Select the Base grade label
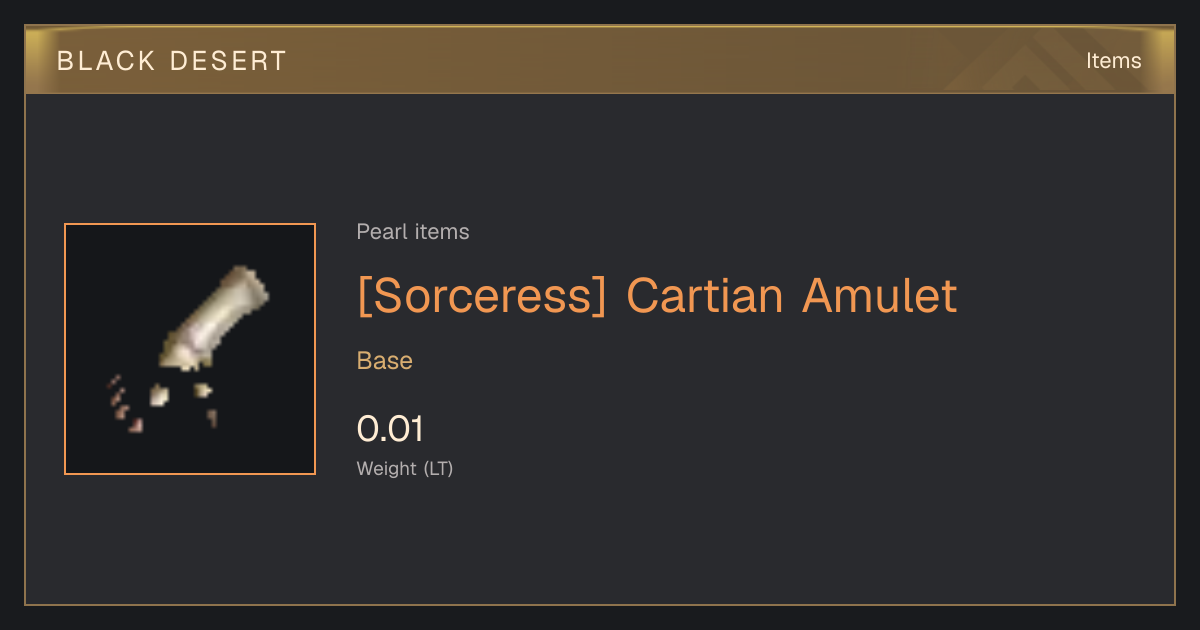Image resolution: width=1200 pixels, height=630 pixels. coord(385,361)
